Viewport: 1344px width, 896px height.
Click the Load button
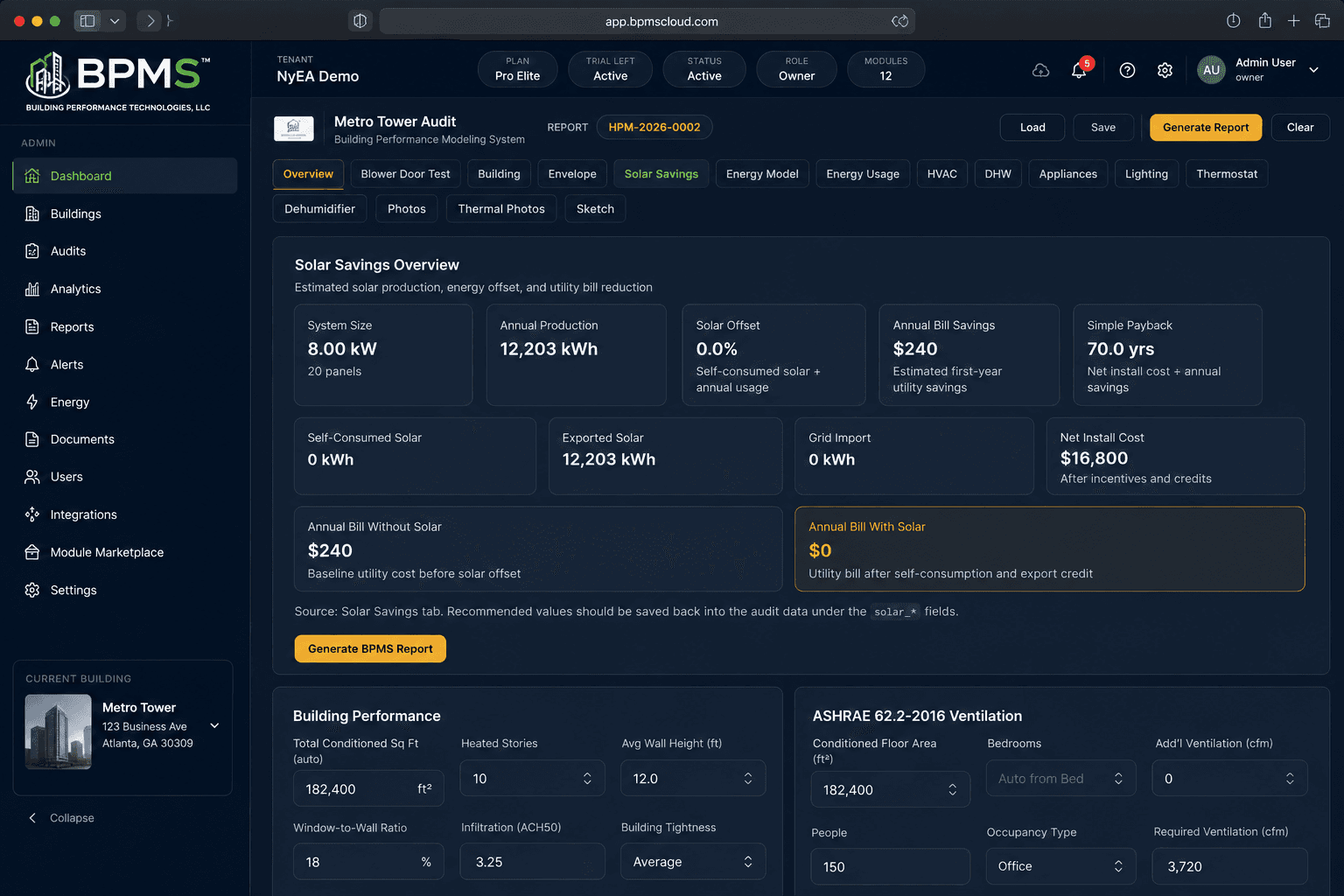pos(1032,128)
